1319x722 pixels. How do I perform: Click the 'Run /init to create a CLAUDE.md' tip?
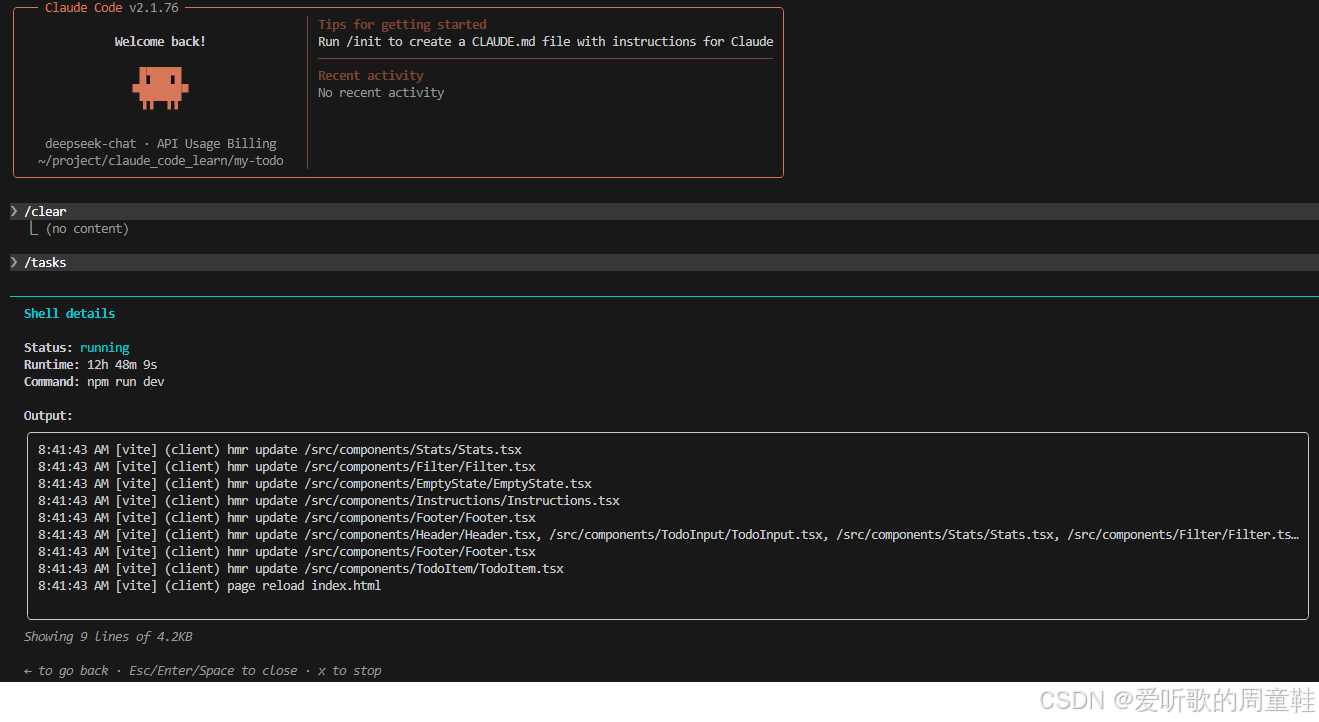[546, 41]
